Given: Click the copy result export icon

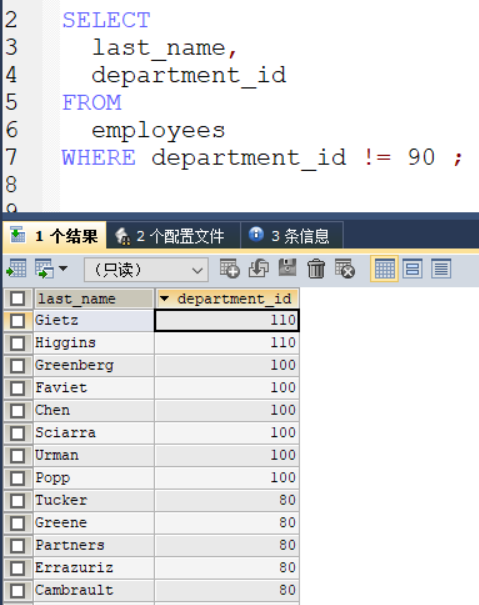Looking at the screenshot, I should tap(44, 268).
